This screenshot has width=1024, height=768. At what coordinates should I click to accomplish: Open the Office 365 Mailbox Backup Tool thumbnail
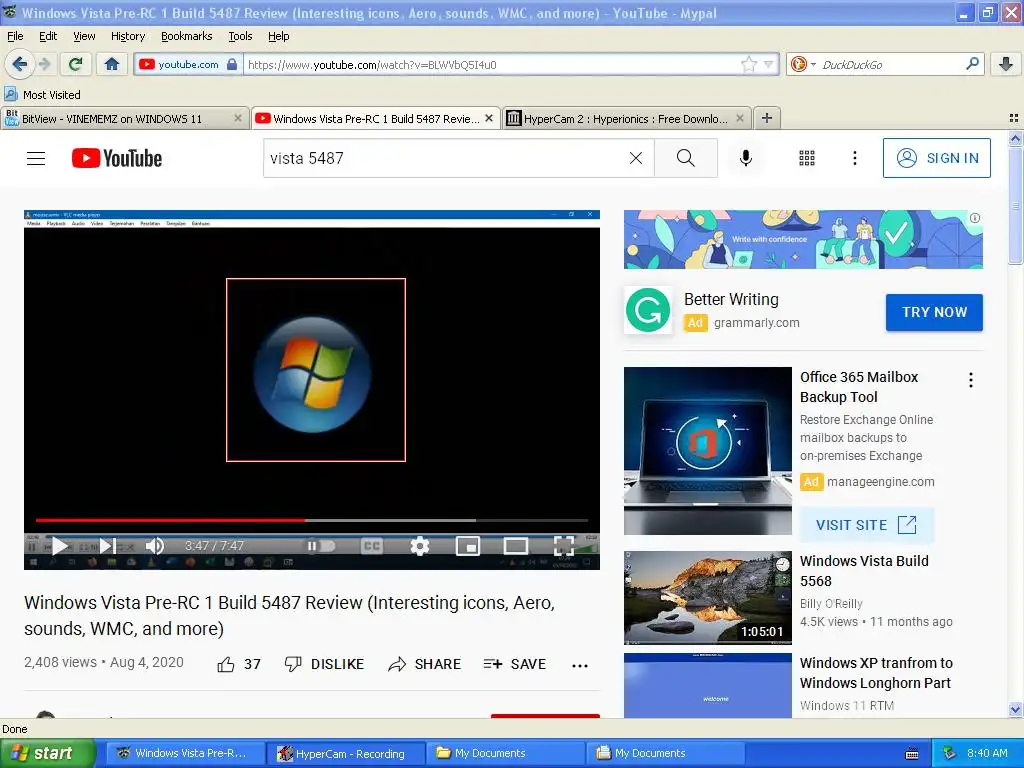(x=707, y=451)
